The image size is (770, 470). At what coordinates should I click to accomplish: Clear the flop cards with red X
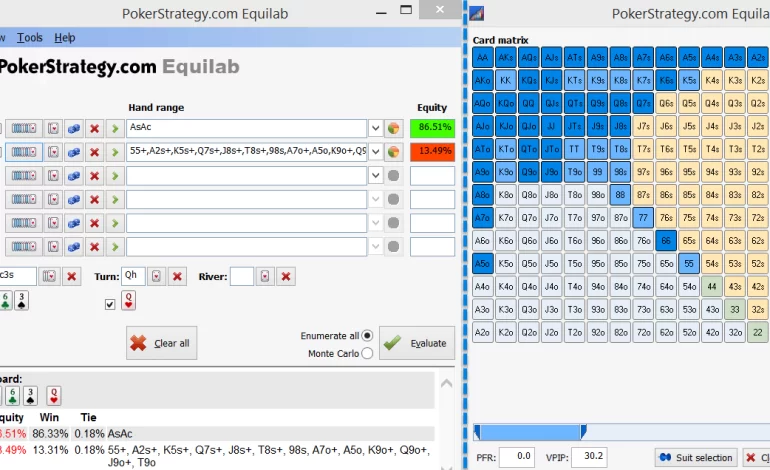click(72, 276)
